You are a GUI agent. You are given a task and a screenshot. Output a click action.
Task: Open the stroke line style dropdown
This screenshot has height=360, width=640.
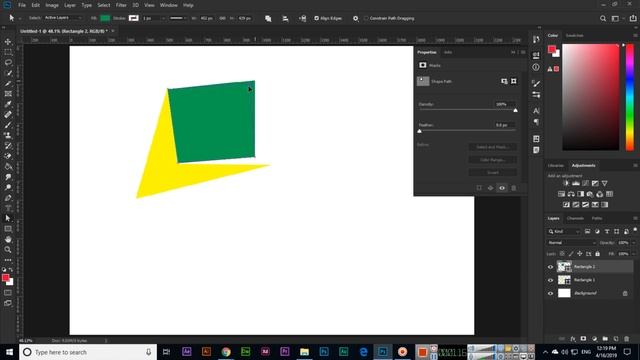coord(178,18)
